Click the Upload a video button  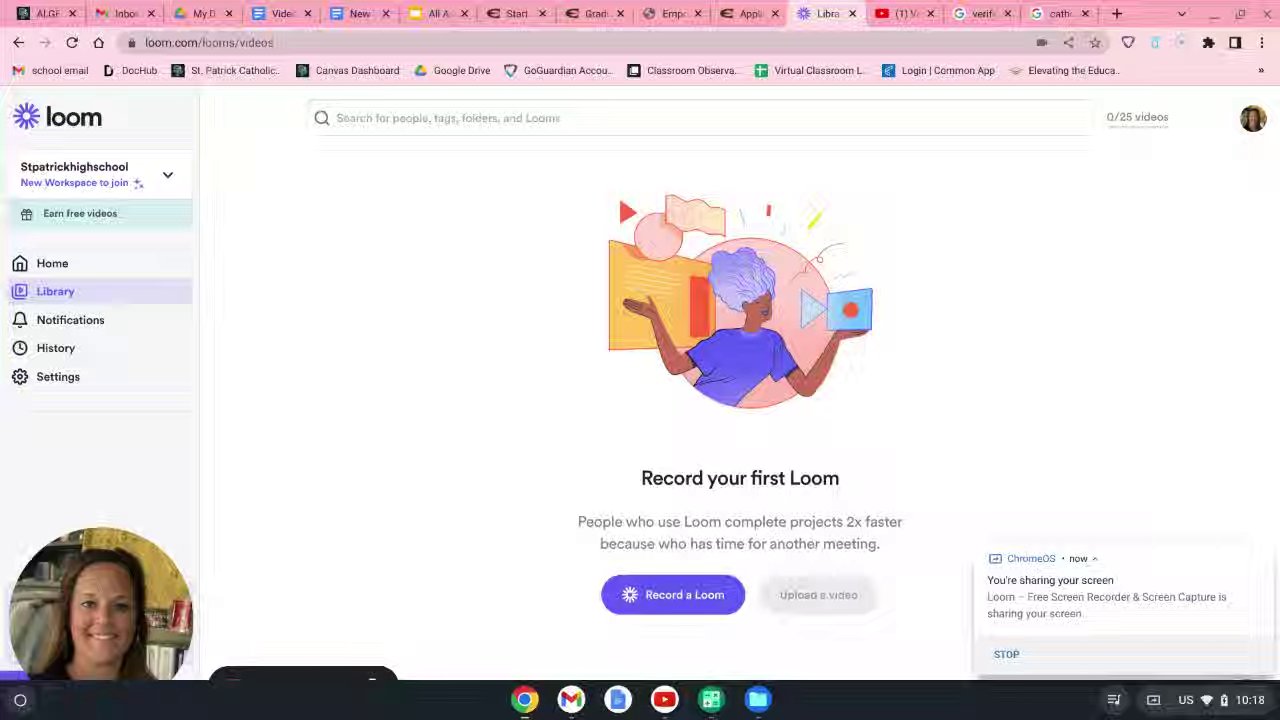point(818,595)
